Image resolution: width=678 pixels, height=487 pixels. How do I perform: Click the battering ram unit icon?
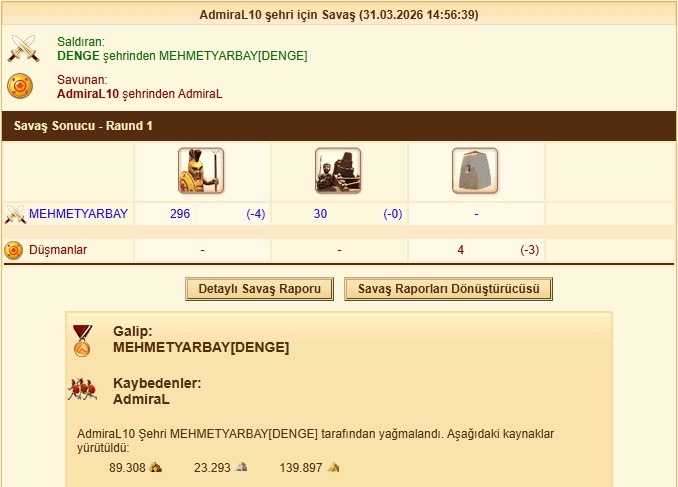338,171
